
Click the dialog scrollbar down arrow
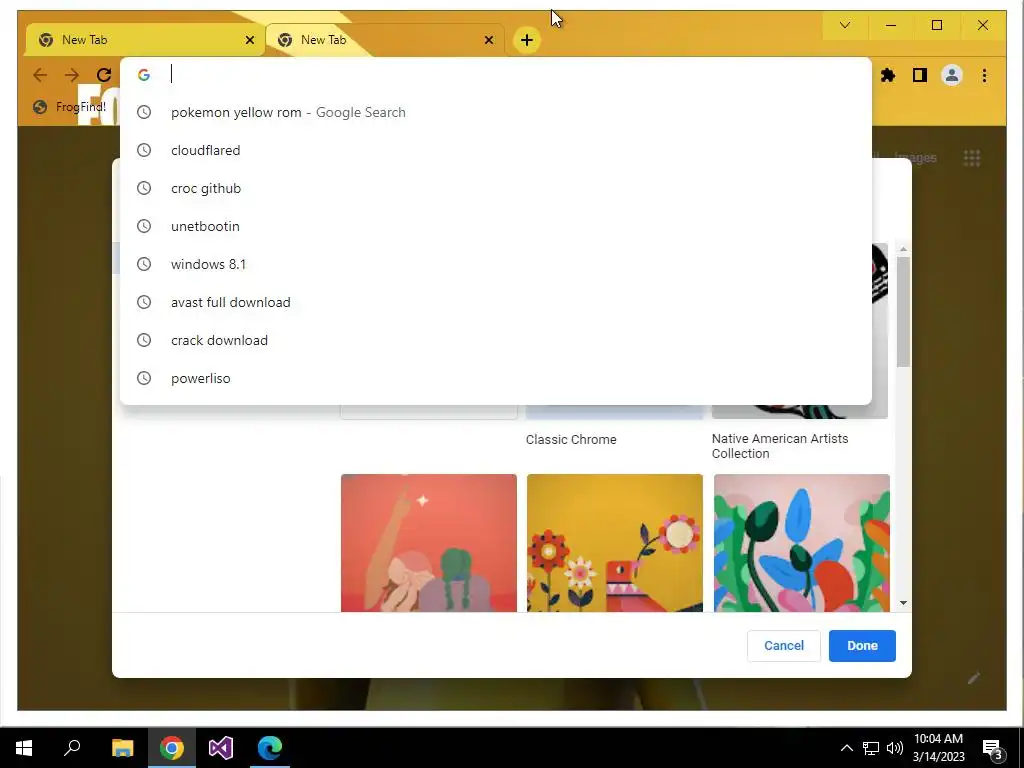coord(903,603)
